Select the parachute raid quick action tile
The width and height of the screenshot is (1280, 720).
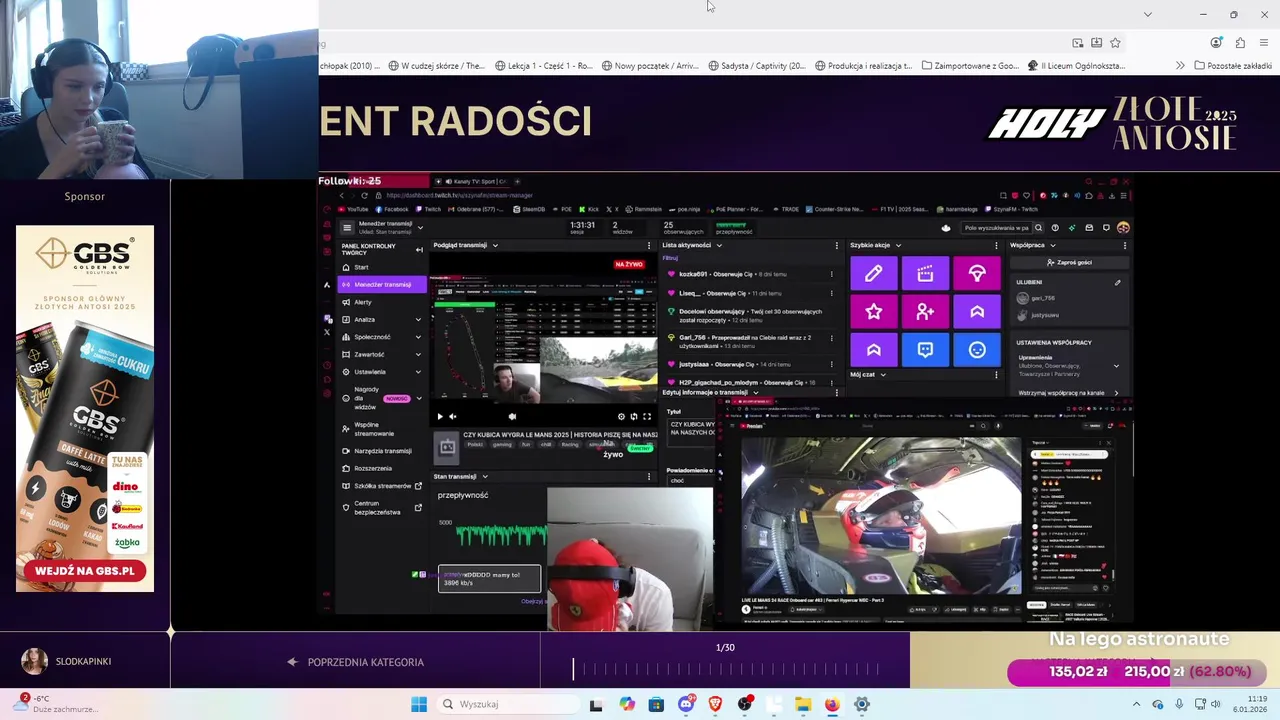point(977,273)
